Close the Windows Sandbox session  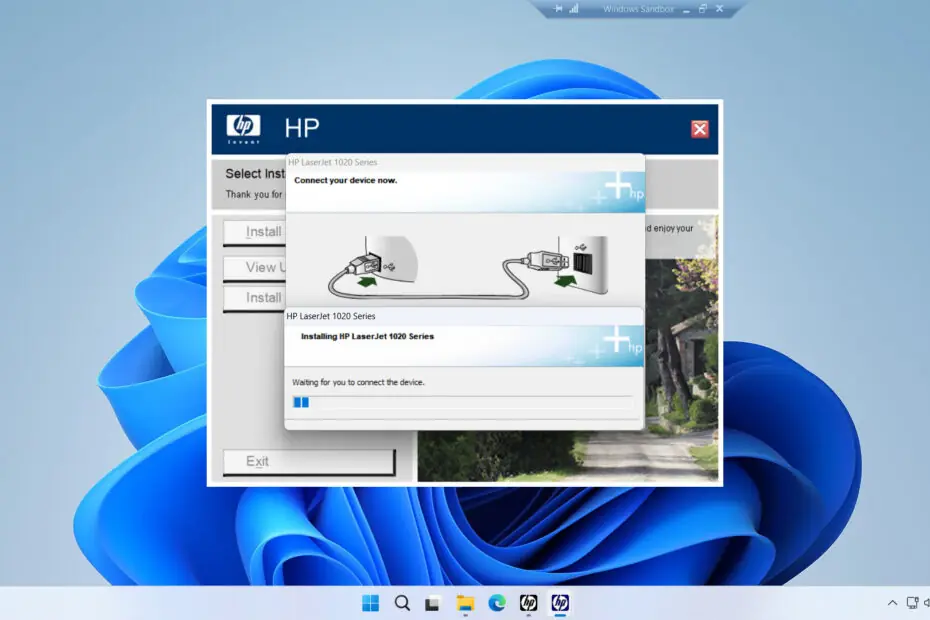pos(719,9)
